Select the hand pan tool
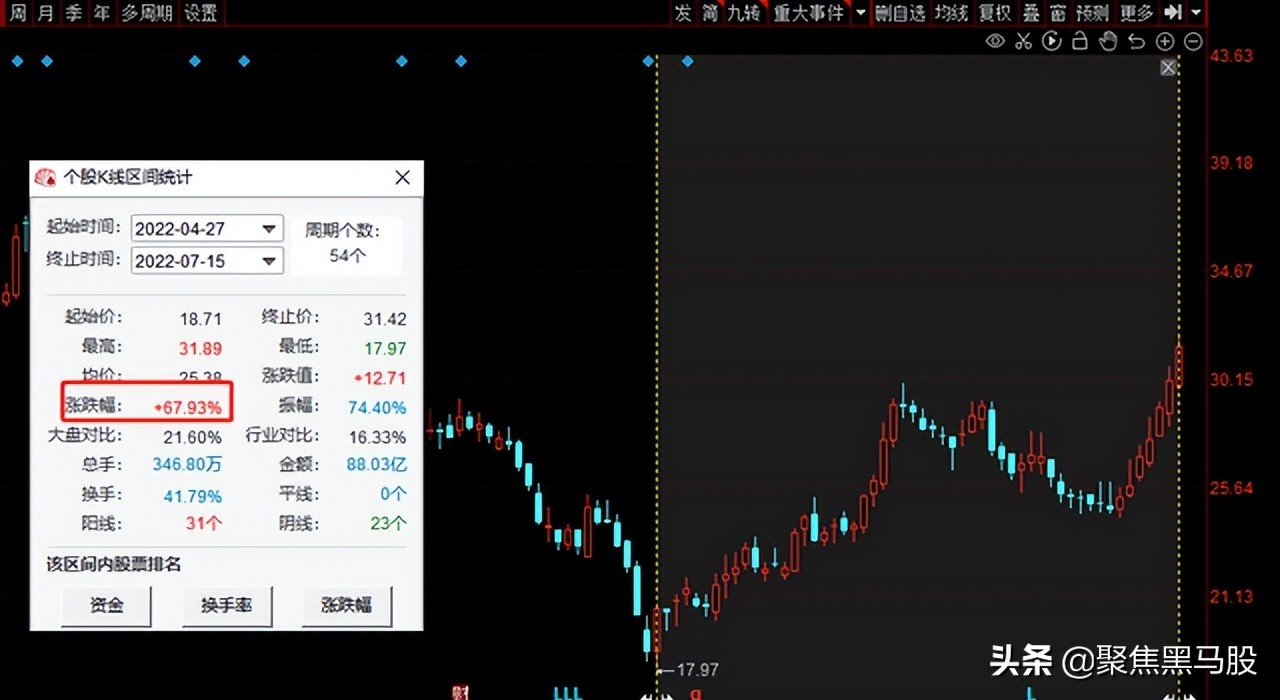 1107,40
